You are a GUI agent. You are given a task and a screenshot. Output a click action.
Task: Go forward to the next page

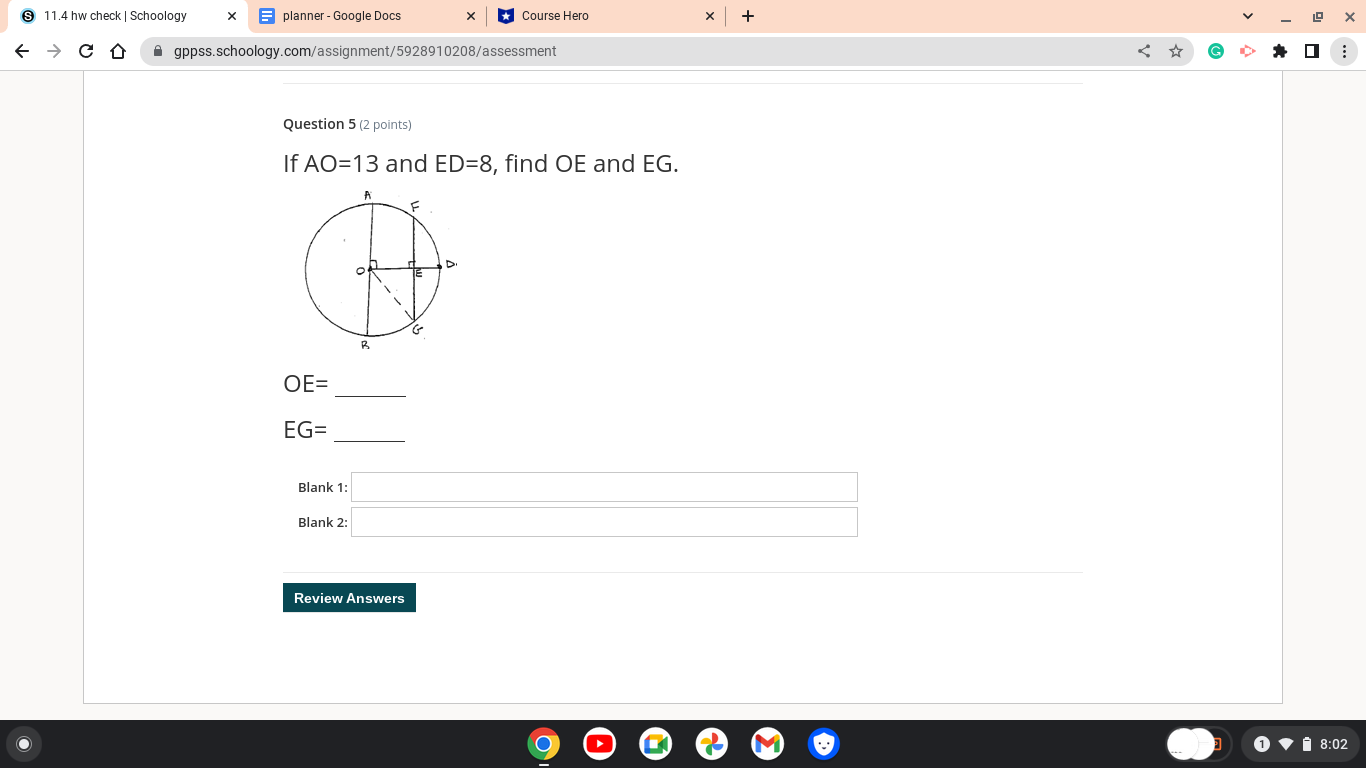[x=54, y=51]
